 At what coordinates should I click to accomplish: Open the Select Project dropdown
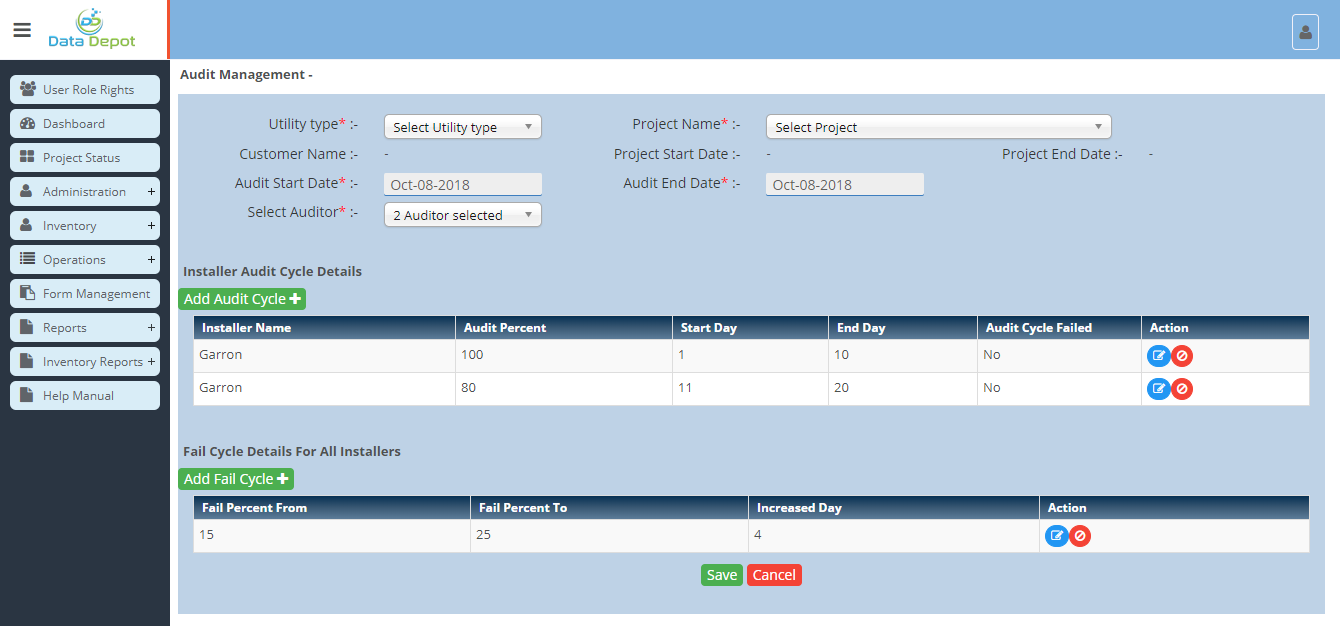click(x=938, y=127)
